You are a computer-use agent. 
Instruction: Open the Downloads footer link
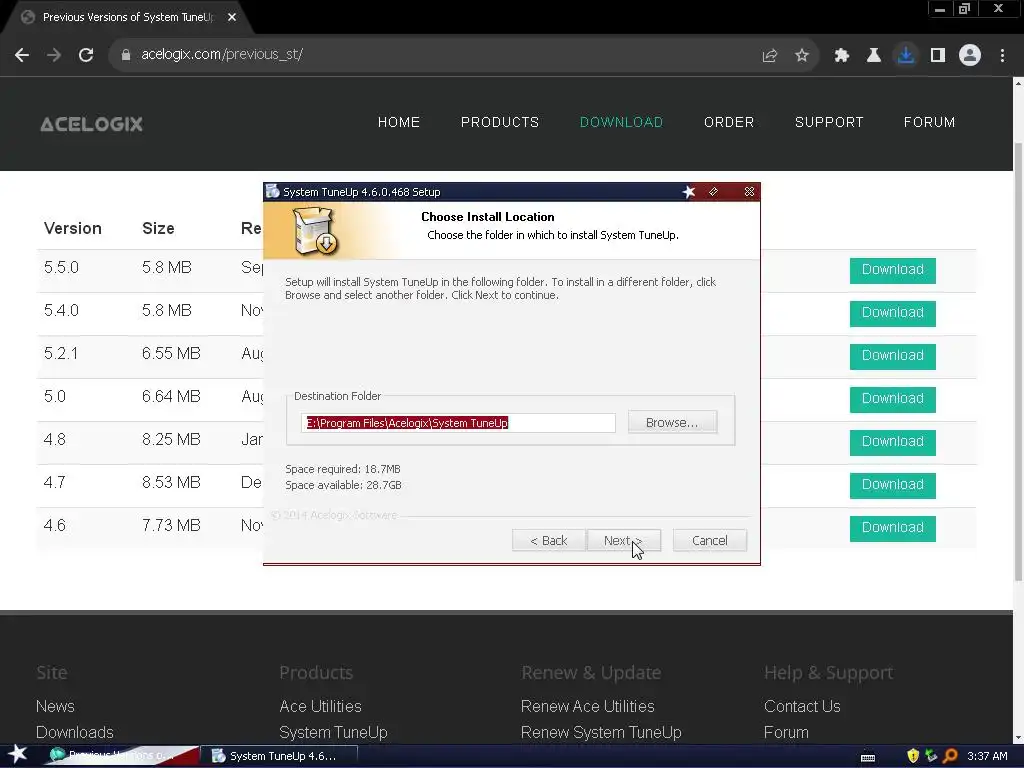(74, 733)
